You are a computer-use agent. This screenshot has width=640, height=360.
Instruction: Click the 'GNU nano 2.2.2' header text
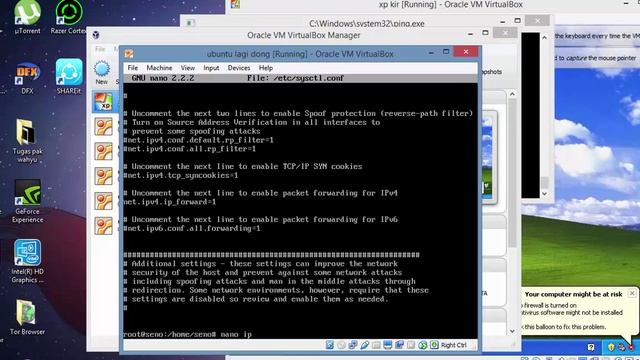(163, 78)
